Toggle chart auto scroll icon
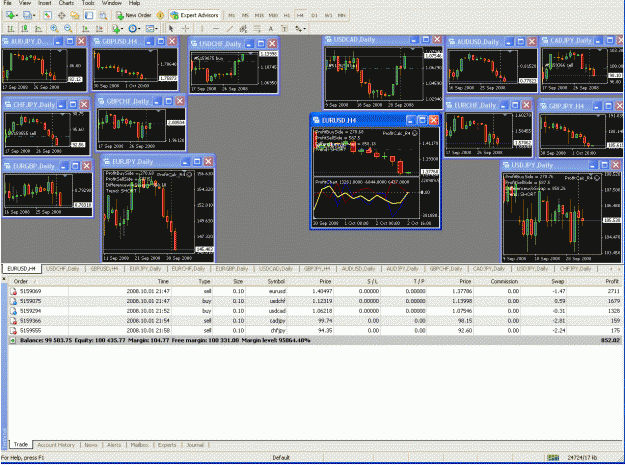Viewport: 625px width, 465px height. click(85, 29)
